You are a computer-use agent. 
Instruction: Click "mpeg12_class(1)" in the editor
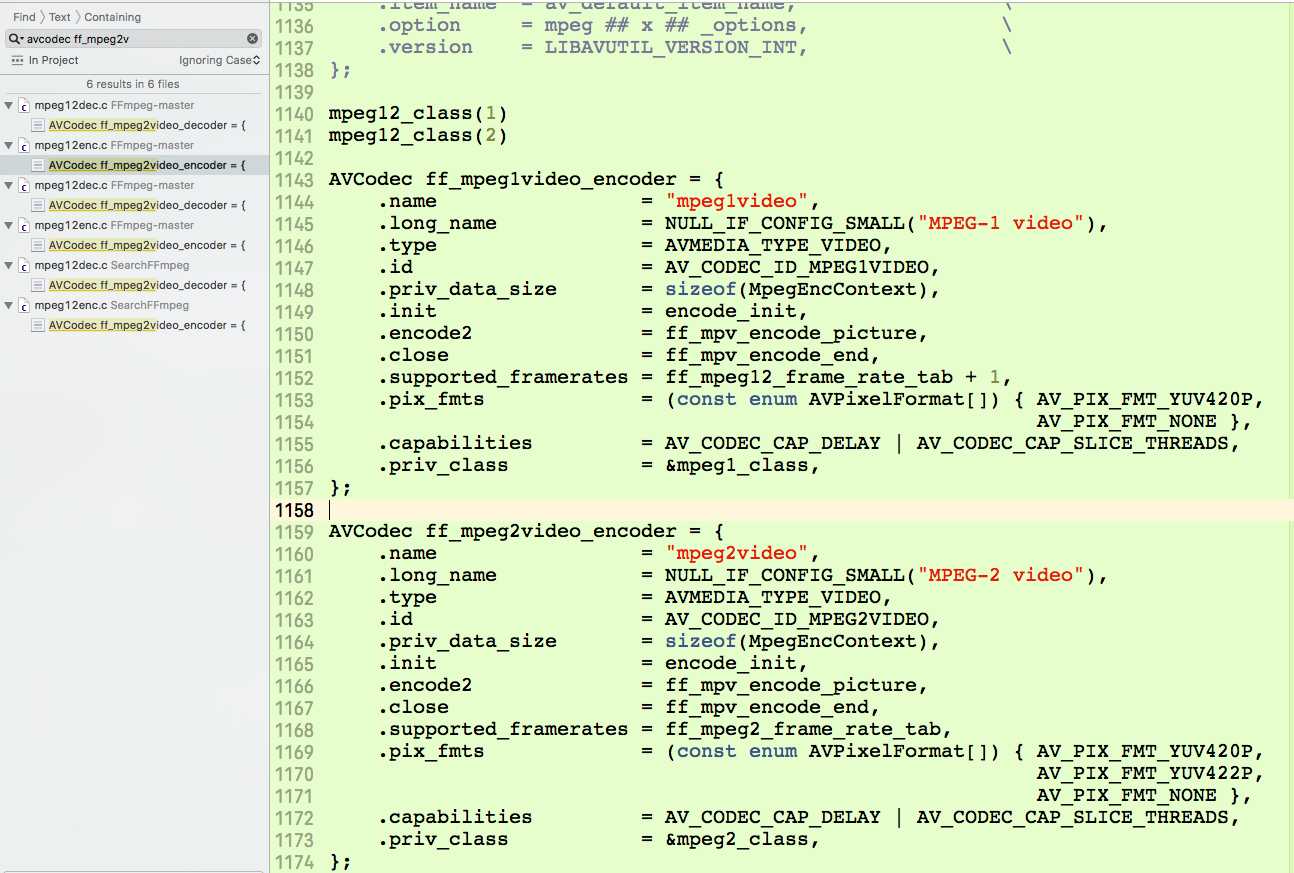coord(418,114)
